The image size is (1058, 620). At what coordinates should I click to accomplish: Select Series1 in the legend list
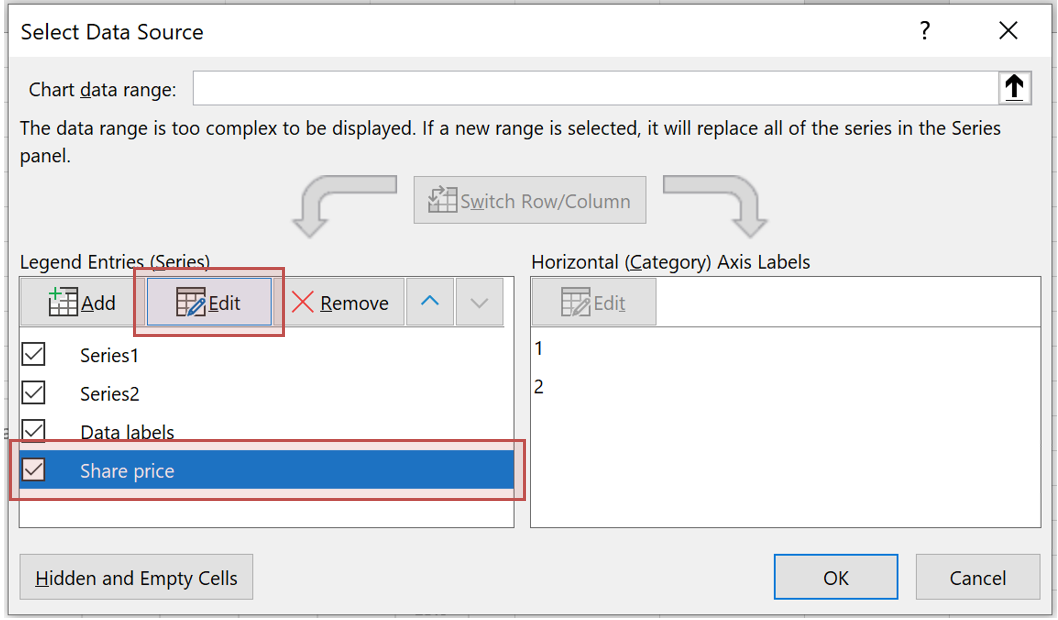(109, 355)
